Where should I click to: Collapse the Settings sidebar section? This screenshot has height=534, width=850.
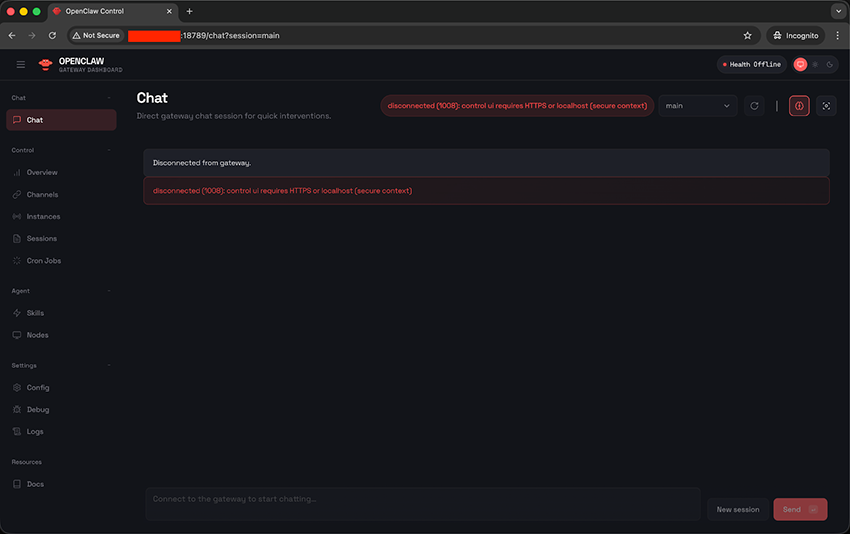tap(109, 365)
